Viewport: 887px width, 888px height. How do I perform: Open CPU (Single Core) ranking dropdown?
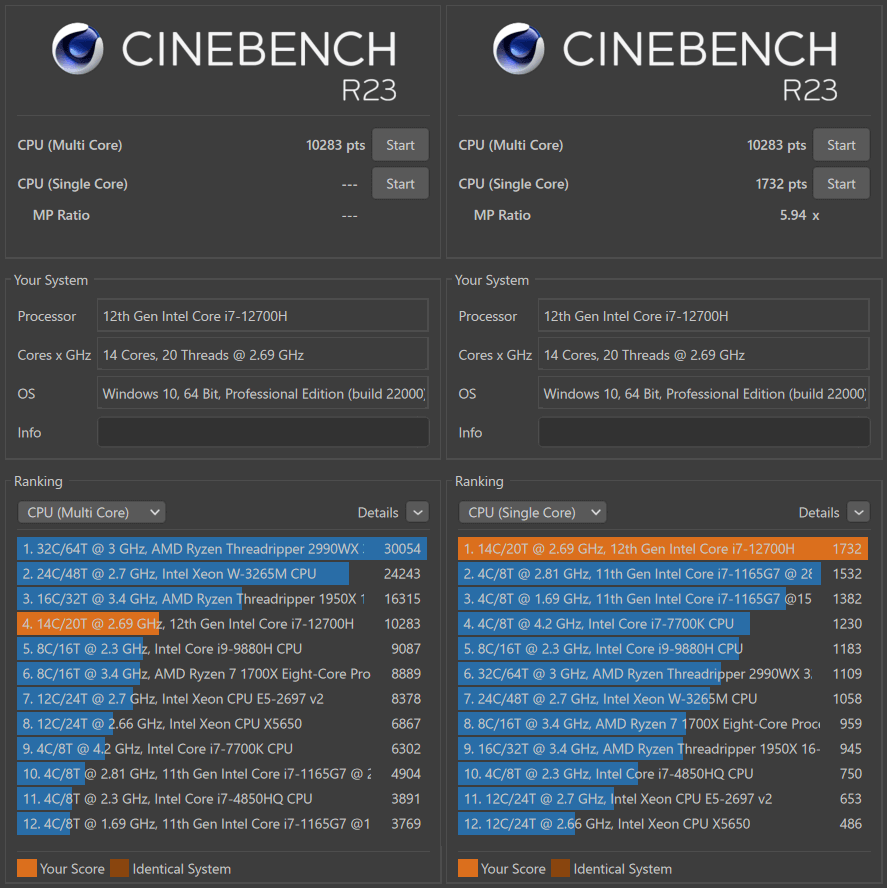point(532,513)
